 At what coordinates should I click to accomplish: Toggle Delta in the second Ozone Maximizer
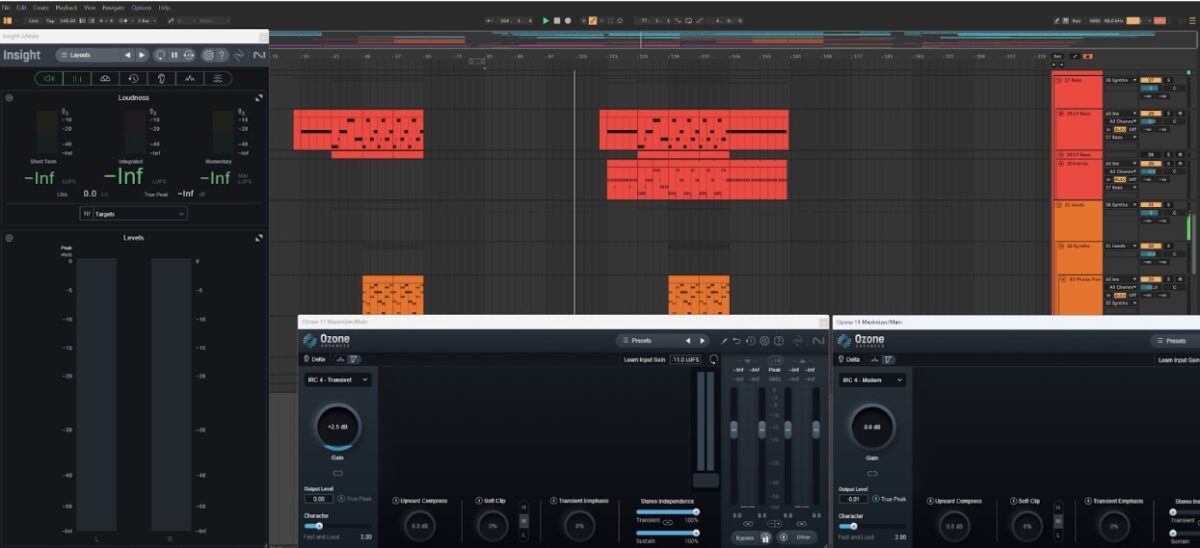point(847,358)
